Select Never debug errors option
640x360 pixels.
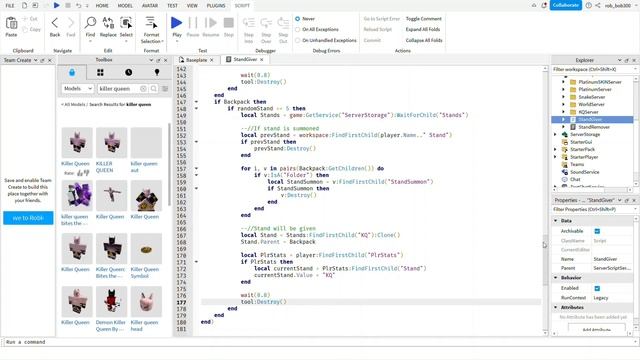click(298, 19)
